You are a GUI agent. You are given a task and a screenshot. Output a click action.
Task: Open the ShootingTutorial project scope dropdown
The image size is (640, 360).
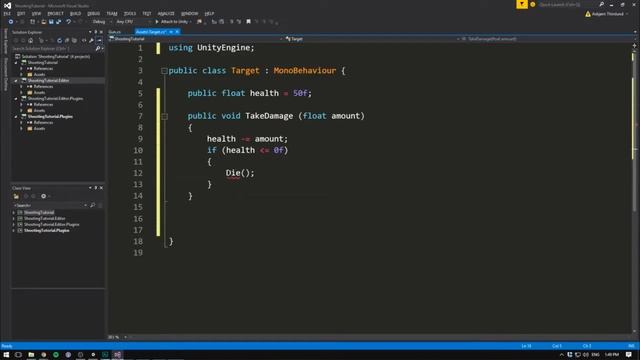[x=196, y=39]
